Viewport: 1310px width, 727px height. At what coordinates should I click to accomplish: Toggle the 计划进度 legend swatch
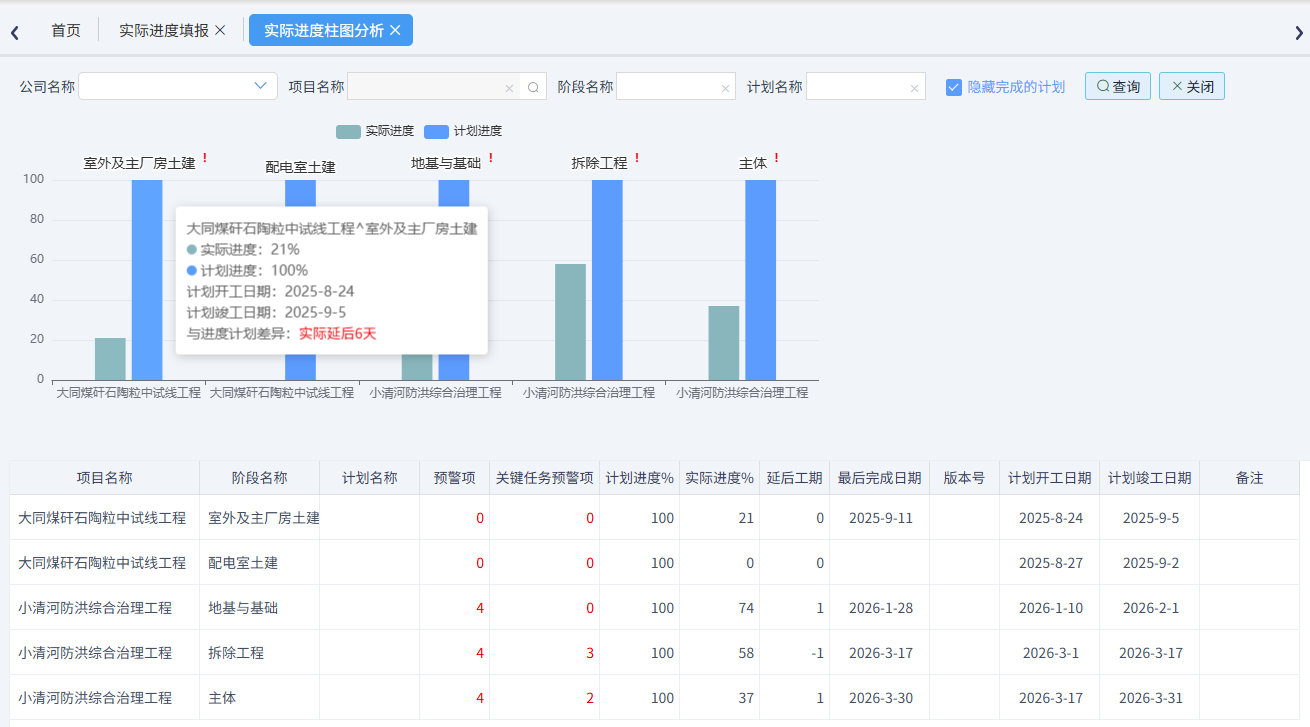coord(436,131)
